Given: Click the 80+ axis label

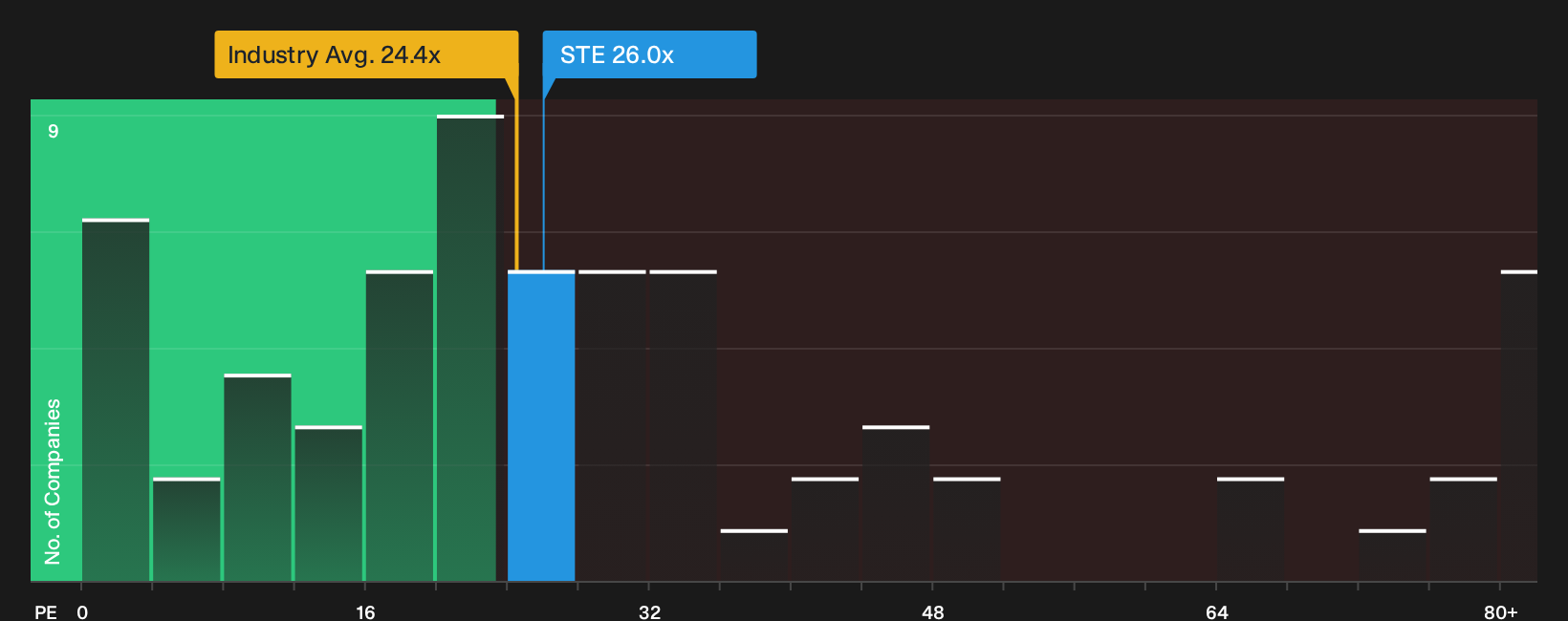Looking at the screenshot, I should click(1500, 611).
